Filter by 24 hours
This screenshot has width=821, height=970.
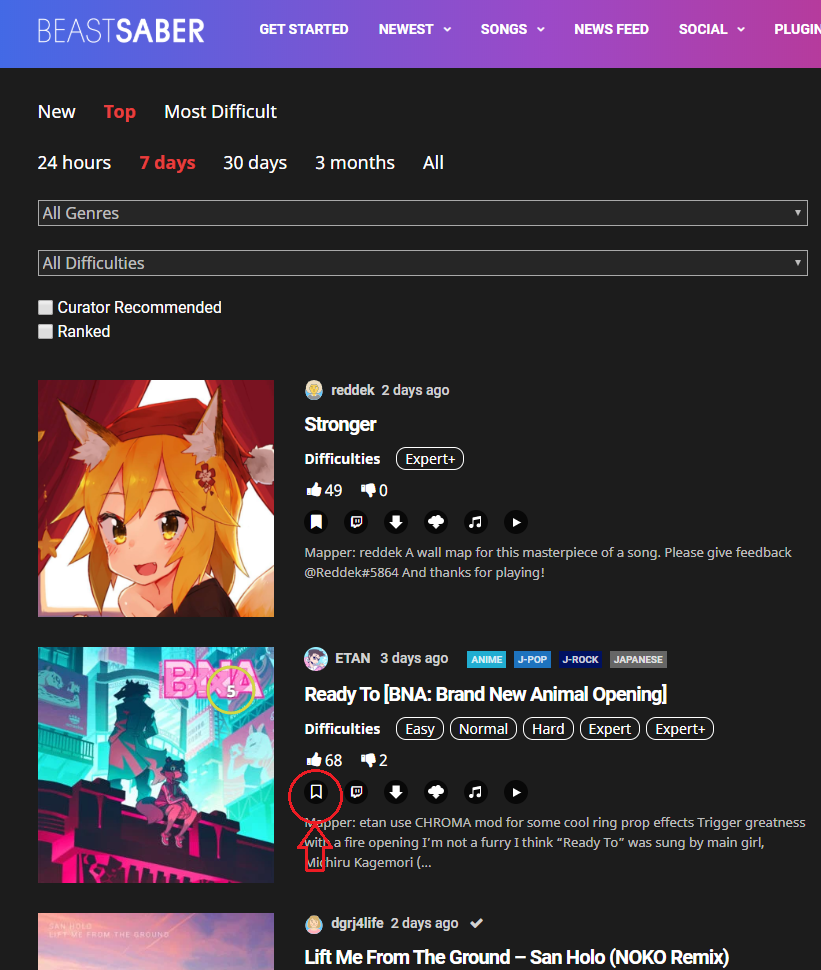tap(74, 162)
